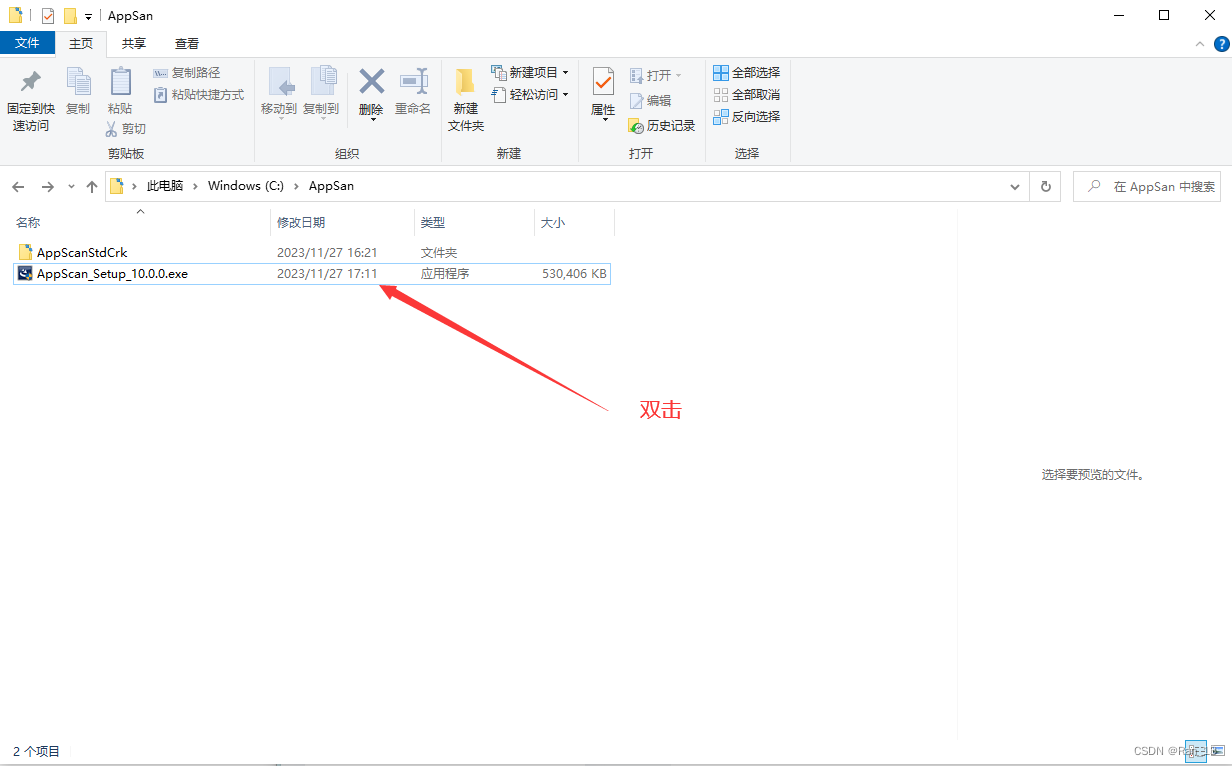The width and height of the screenshot is (1232, 766).
Task: Click the date 2023/11/27 17:11
Action: 327,274
